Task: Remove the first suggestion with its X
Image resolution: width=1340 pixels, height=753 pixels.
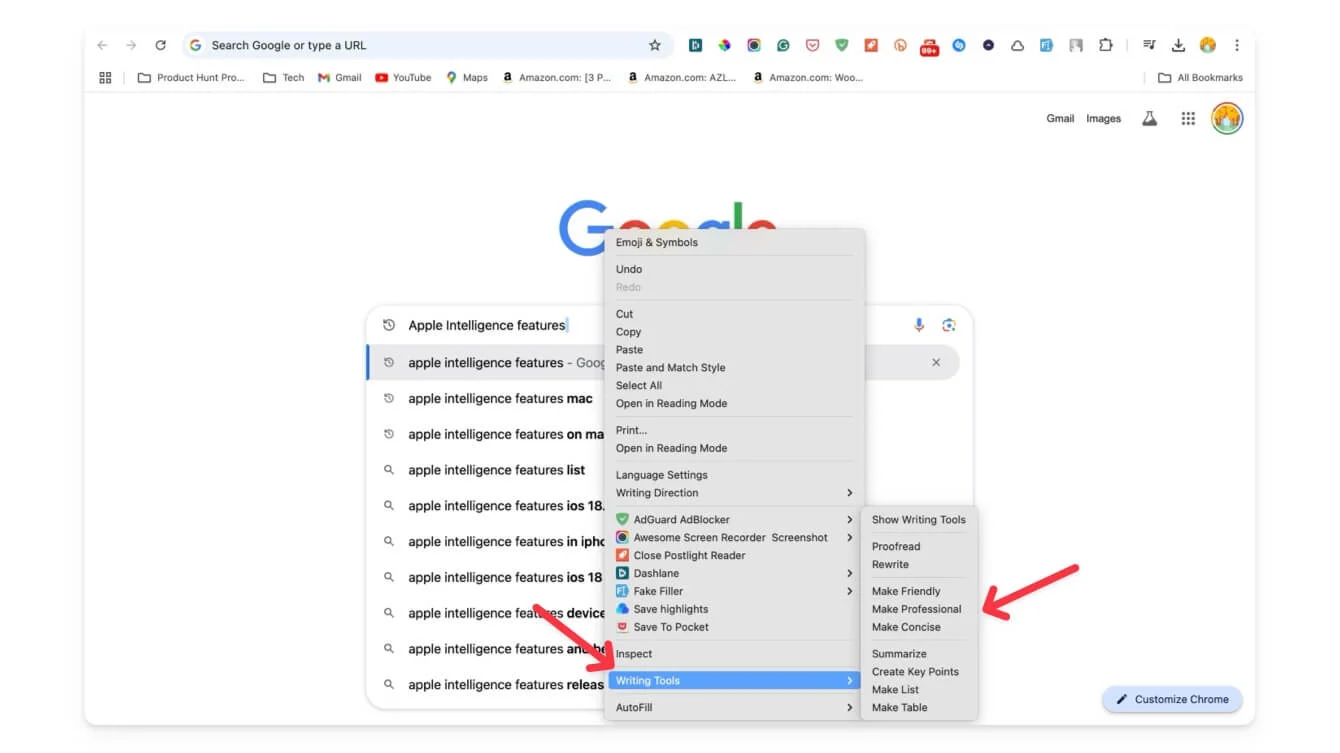Action: pyautogui.click(x=936, y=362)
